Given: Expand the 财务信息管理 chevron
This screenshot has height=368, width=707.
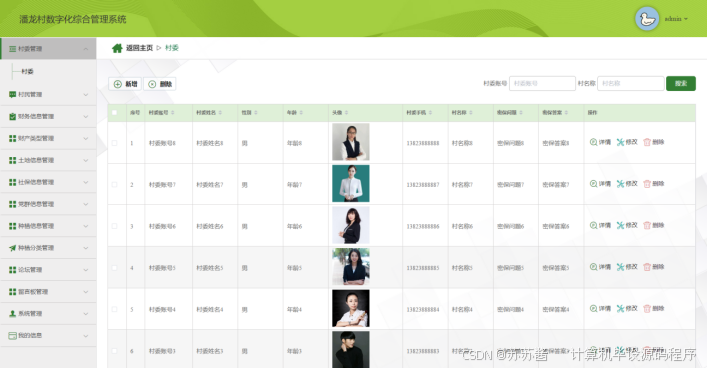Looking at the screenshot, I should [86, 116].
